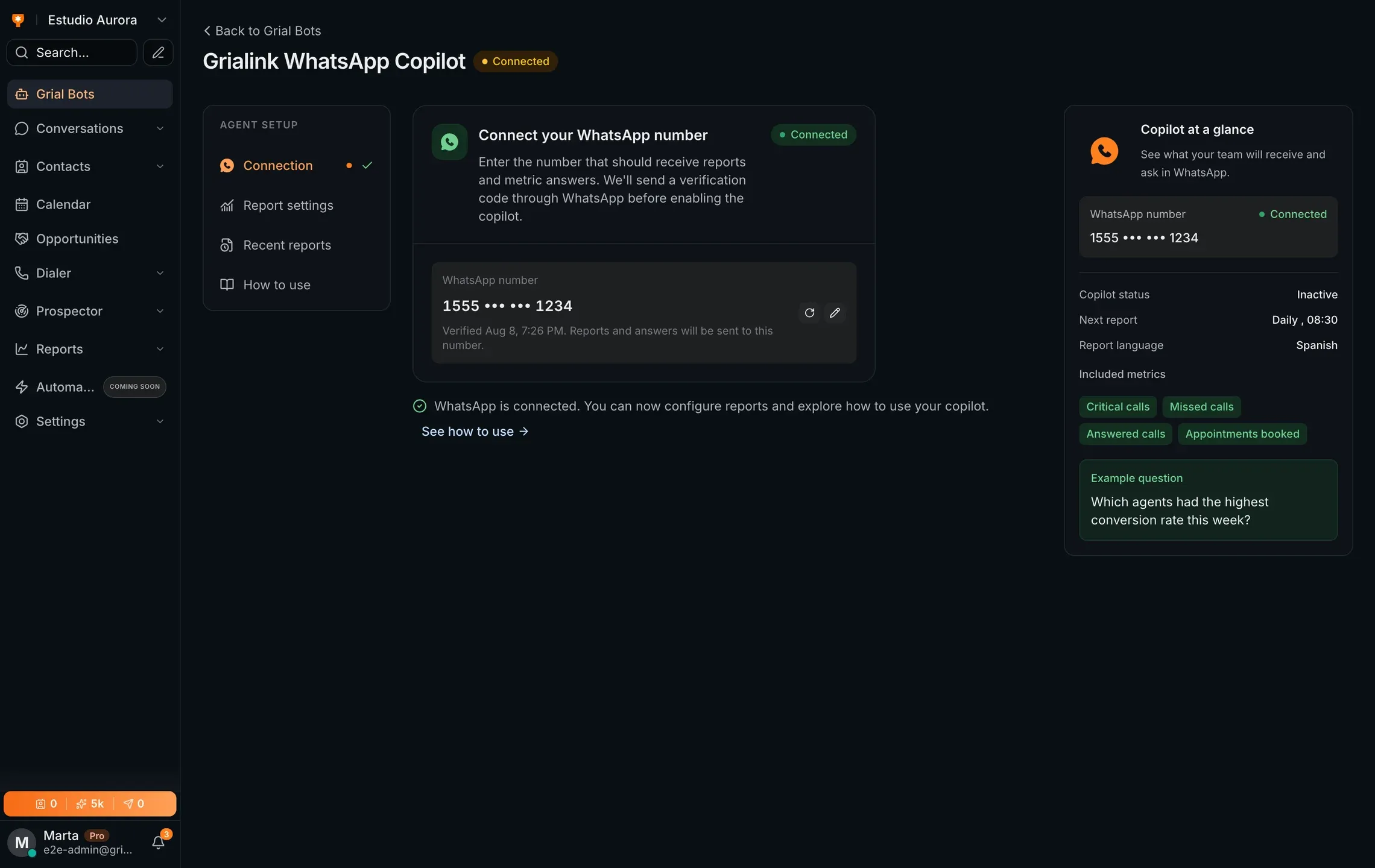The image size is (1375, 868).
Task: Click the edit pencil icon for WhatsApp number
Action: pos(835,312)
